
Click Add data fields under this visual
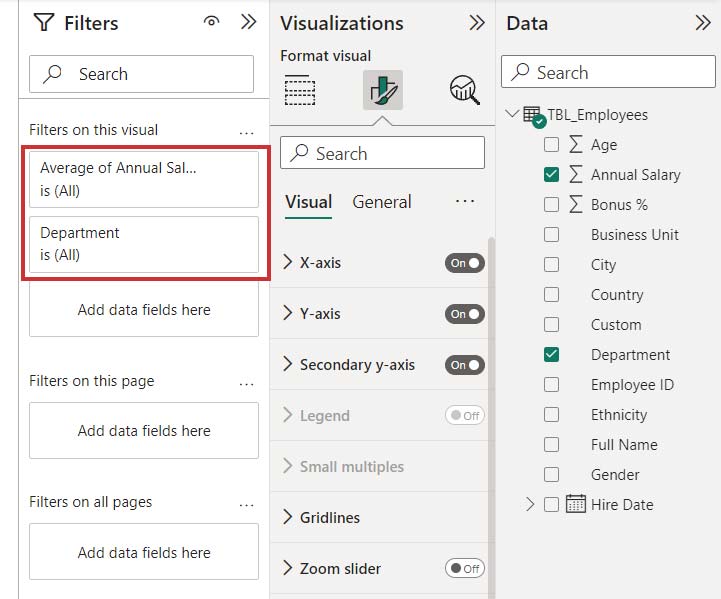click(144, 309)
